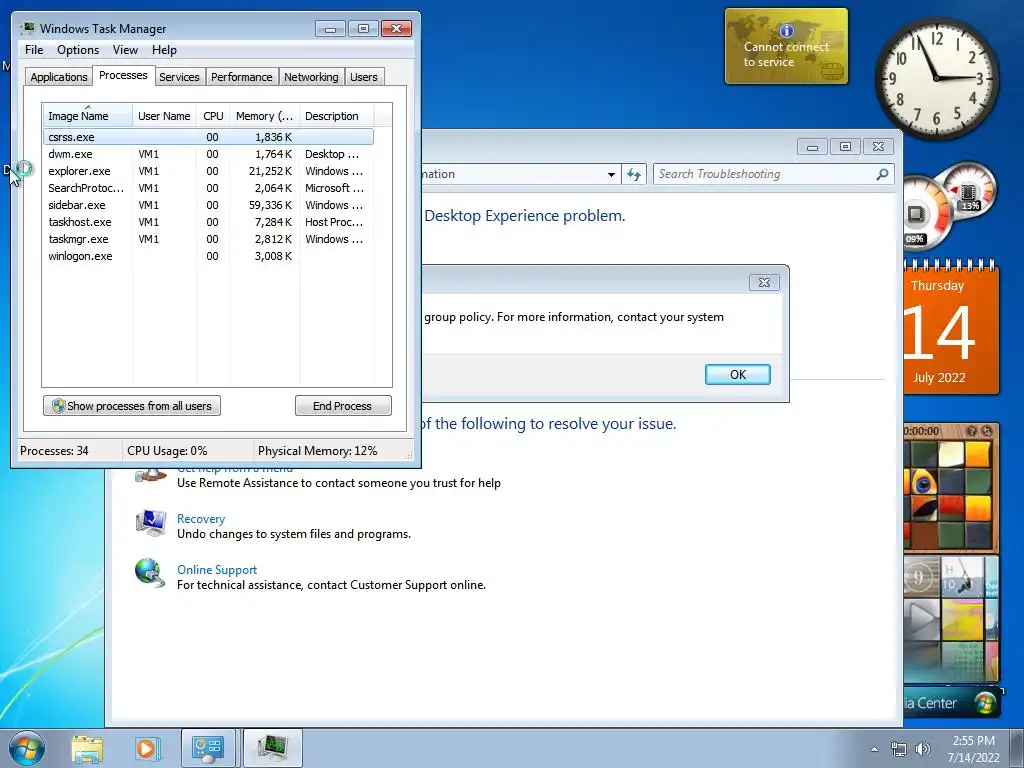The image size is (1024, 768).
Task: Select the explorer.exe process row
Action: click(x=208, y=171)
